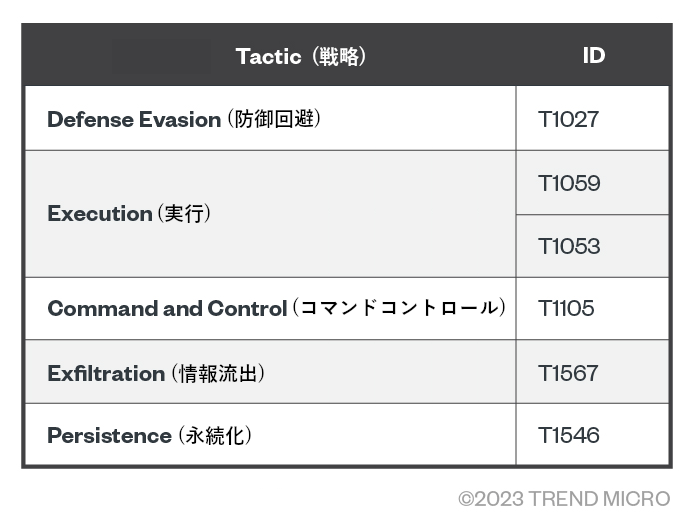Click technique ID T1567

[568, 373]
